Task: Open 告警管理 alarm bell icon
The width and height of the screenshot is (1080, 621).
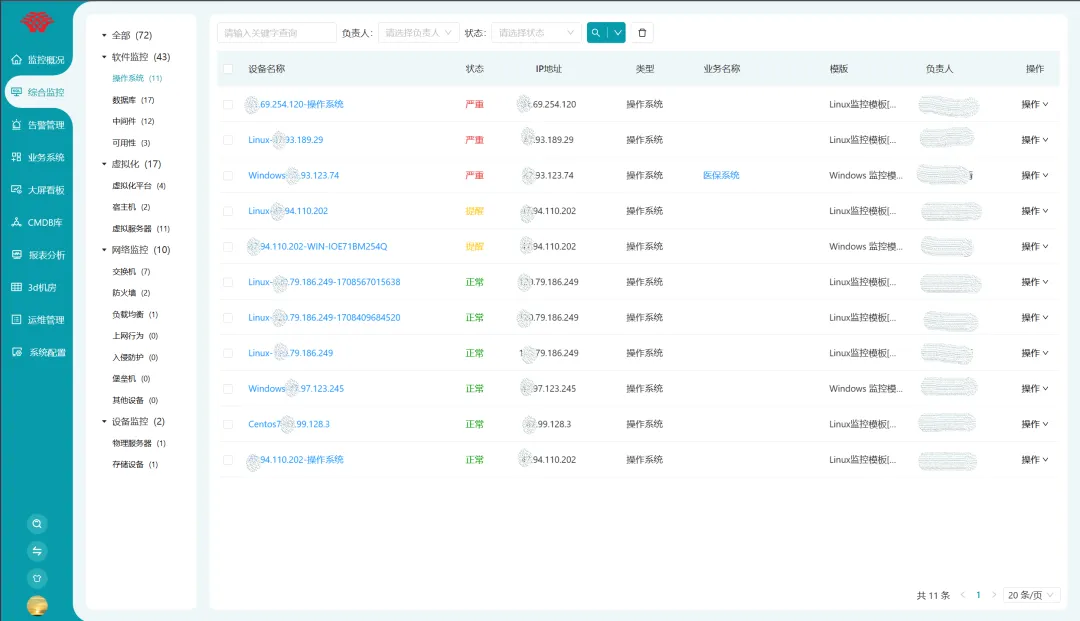Action: [x=17, y=125]
